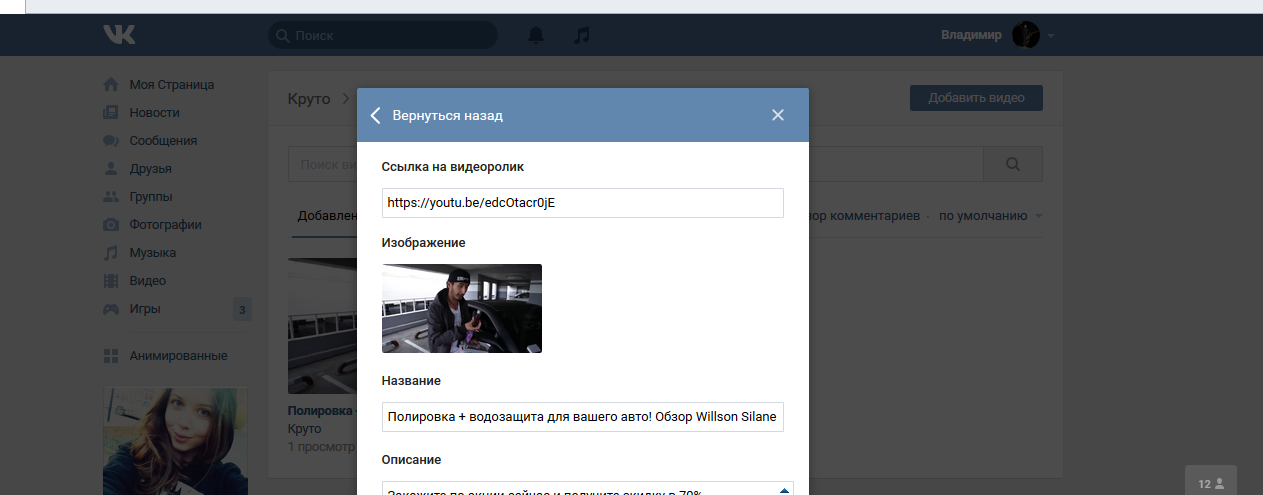Click the Владимир username in header

tap(971, 35)
